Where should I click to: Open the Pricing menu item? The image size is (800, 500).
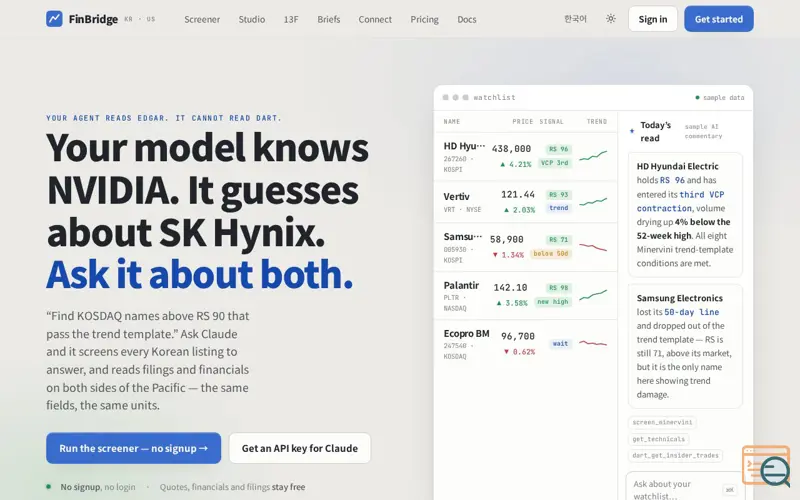(424, 19)
